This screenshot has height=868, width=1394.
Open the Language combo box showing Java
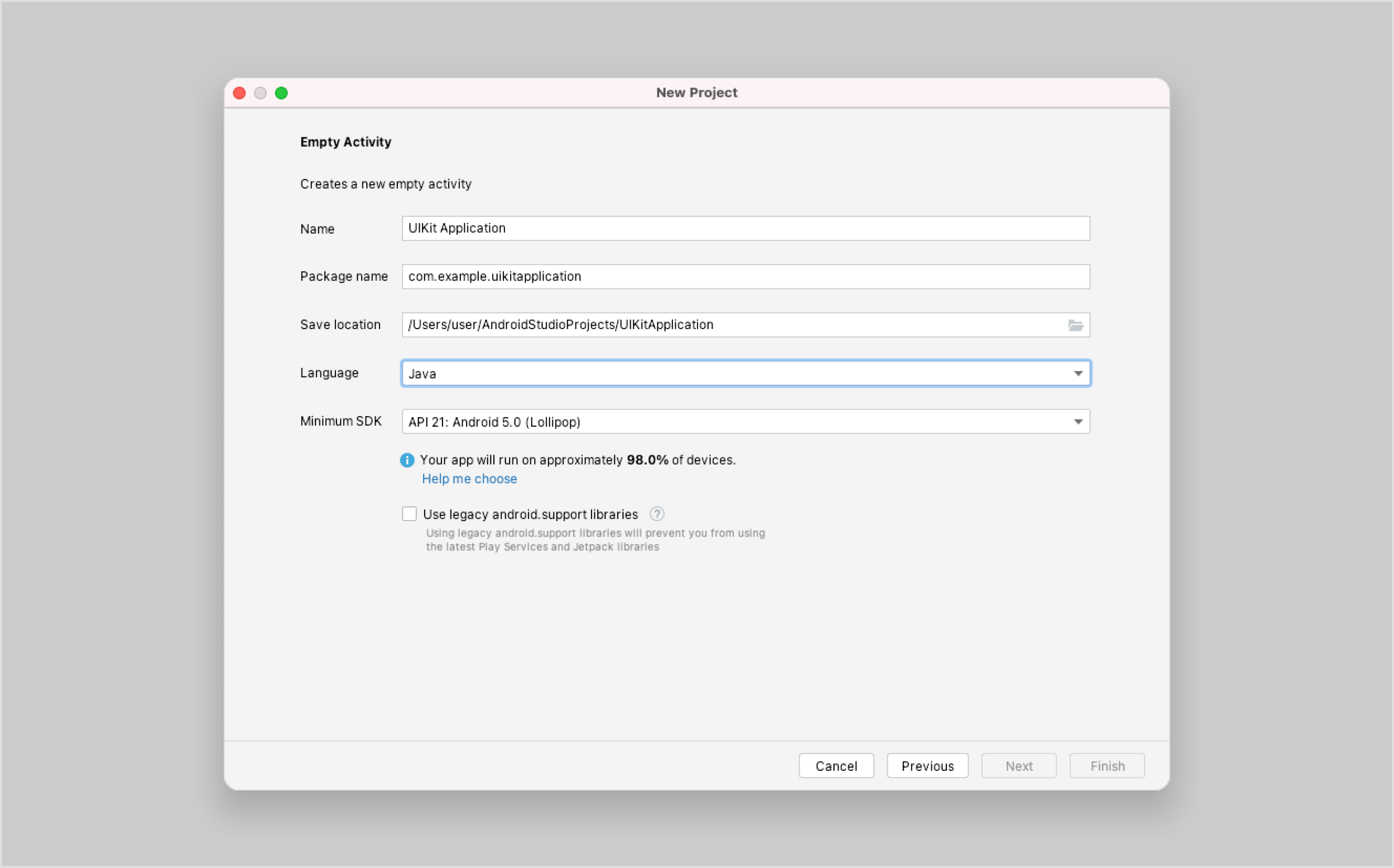tap(689, 373)
